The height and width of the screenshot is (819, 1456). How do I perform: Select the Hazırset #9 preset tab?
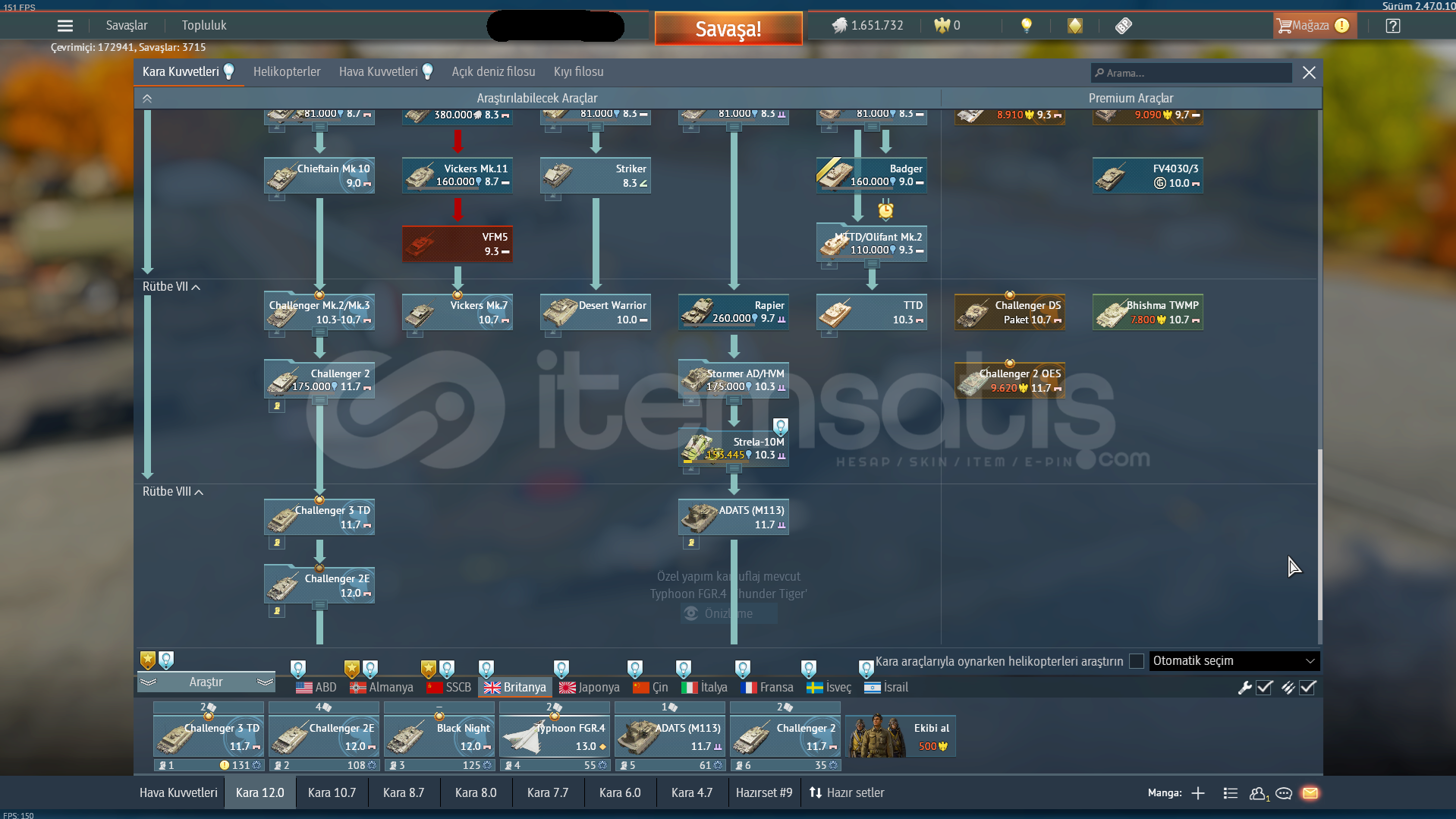pyautogui.click(x=764, y=793)
